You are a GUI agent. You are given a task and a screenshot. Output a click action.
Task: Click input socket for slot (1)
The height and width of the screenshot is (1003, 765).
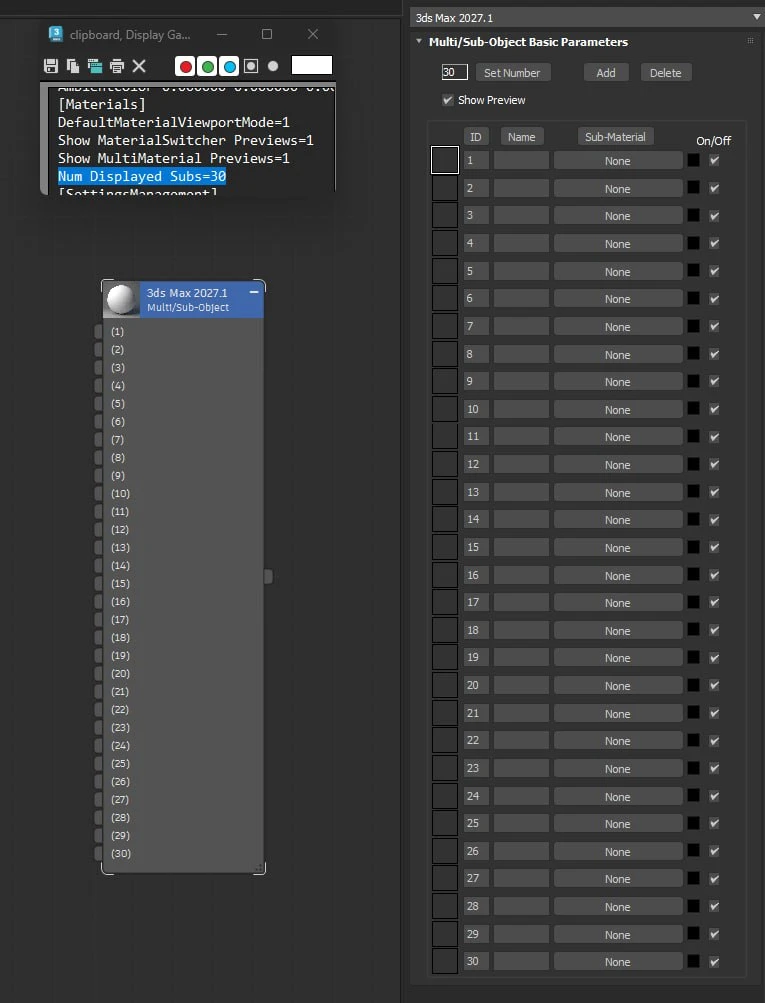coord(99,331)
